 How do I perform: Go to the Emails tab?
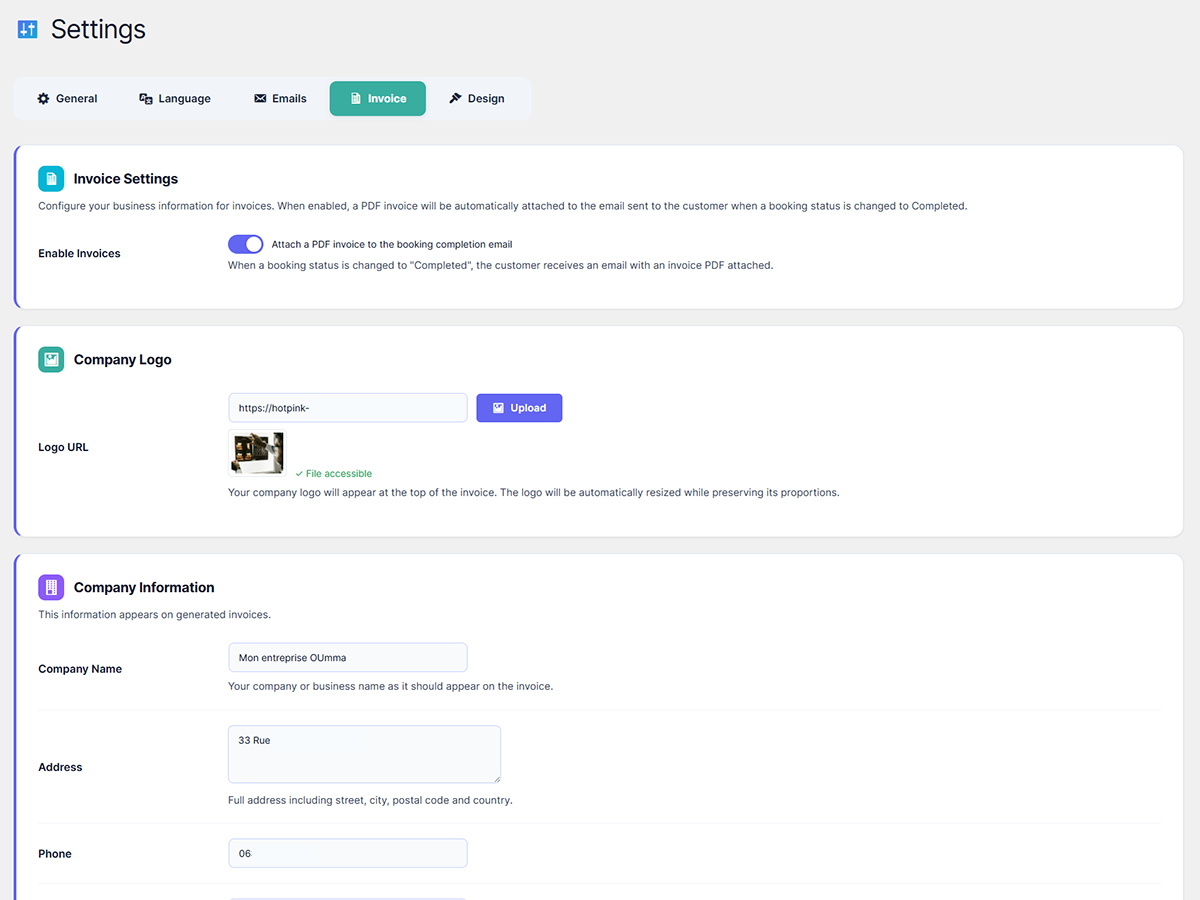280,99
